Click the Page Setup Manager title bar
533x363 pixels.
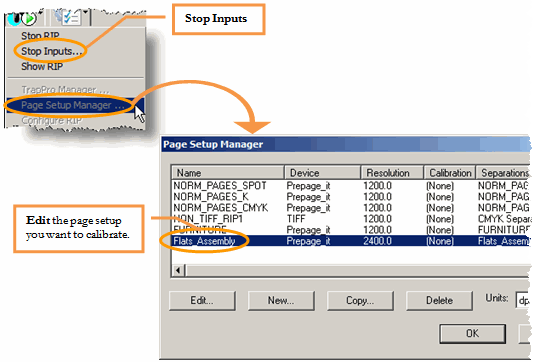click(346, 144)
